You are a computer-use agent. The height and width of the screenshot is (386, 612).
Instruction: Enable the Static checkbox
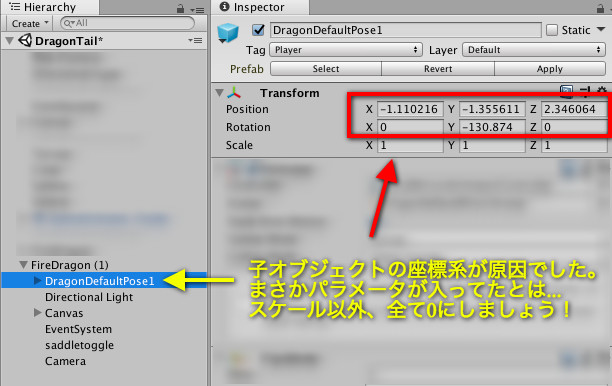point(552,30)
